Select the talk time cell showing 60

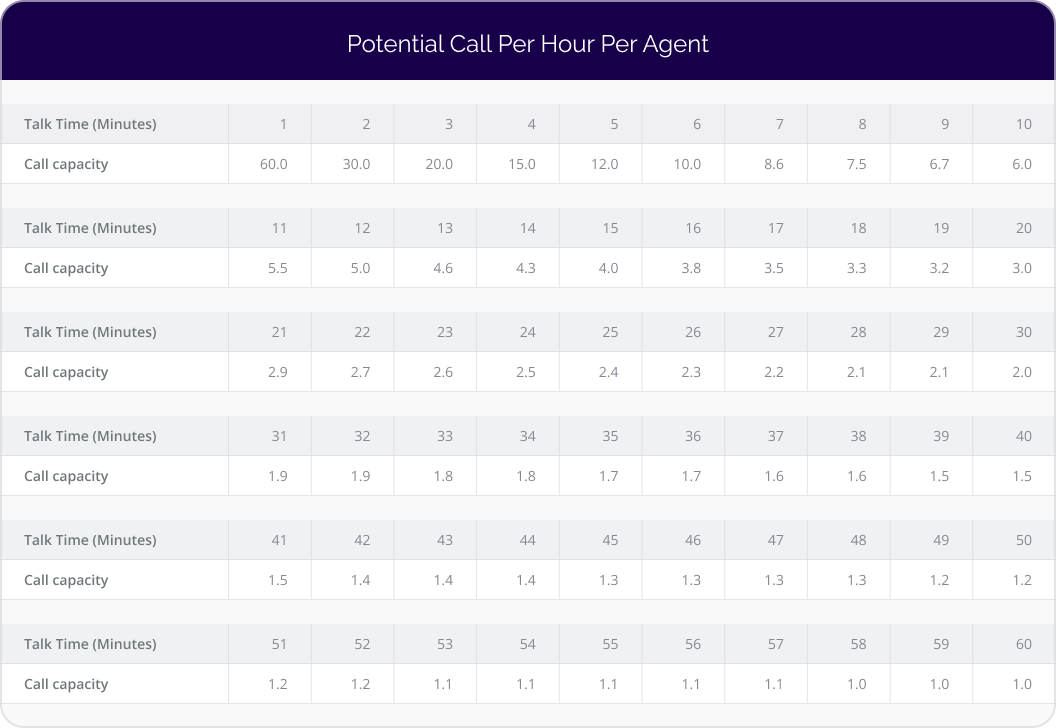point(1014,644)
